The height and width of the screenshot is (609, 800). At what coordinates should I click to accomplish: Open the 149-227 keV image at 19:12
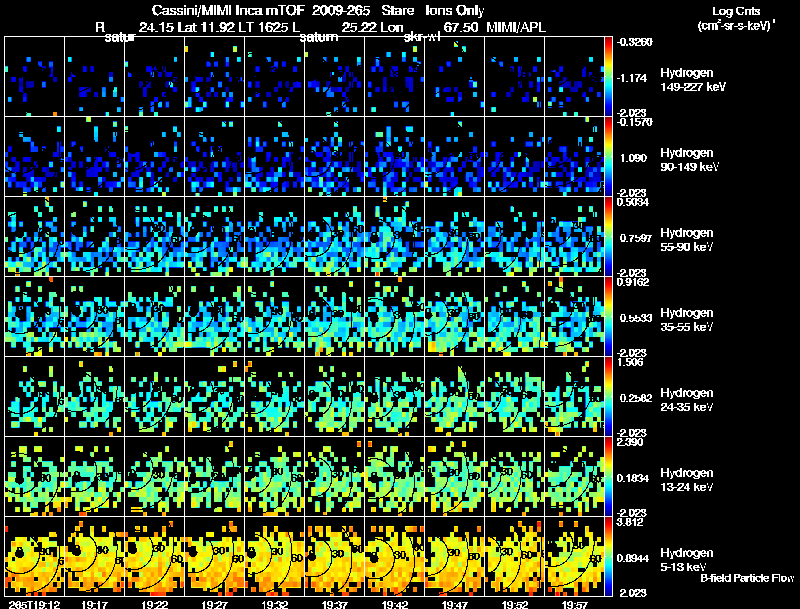(35, 77)
